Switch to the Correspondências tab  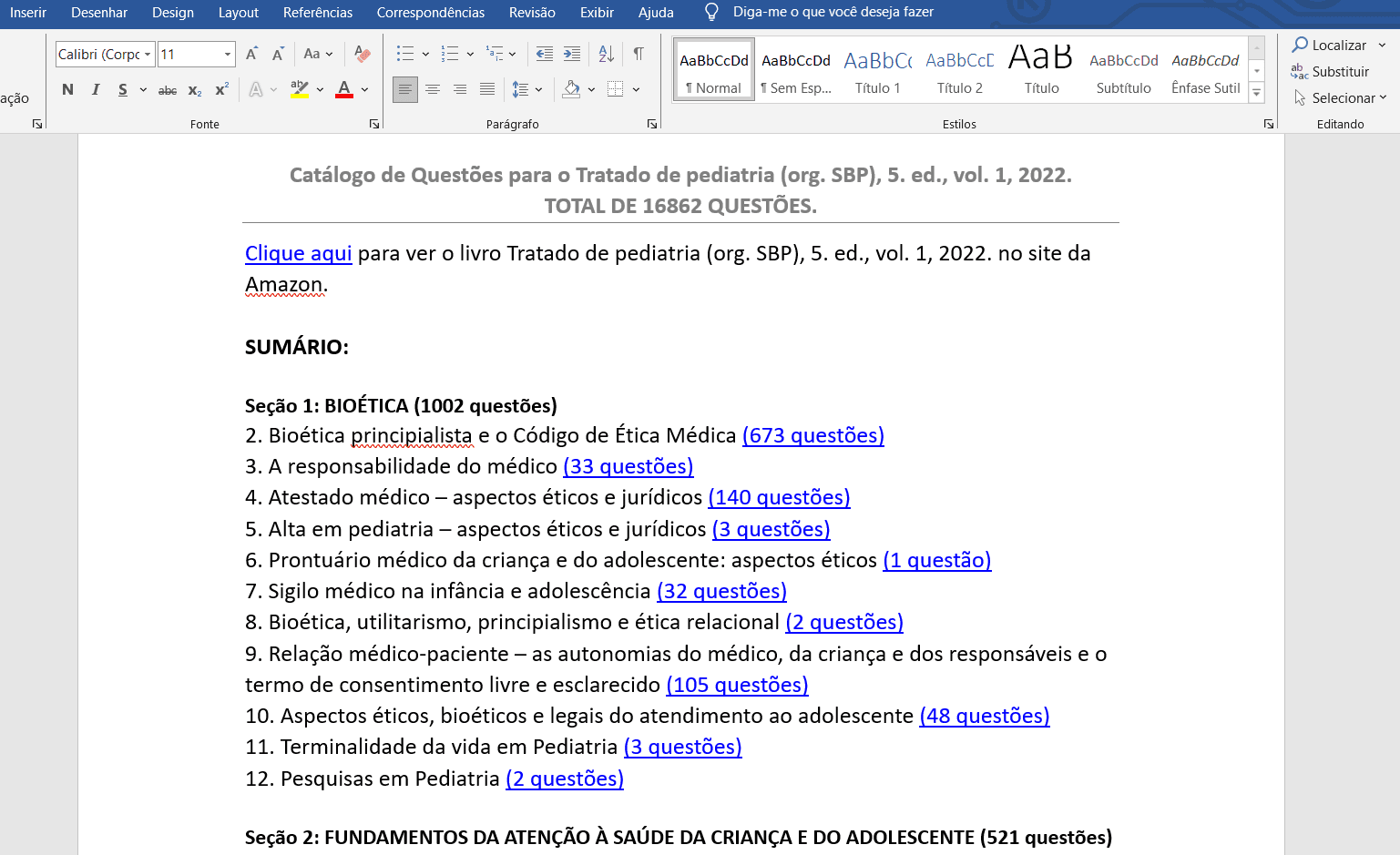(431, 13)
